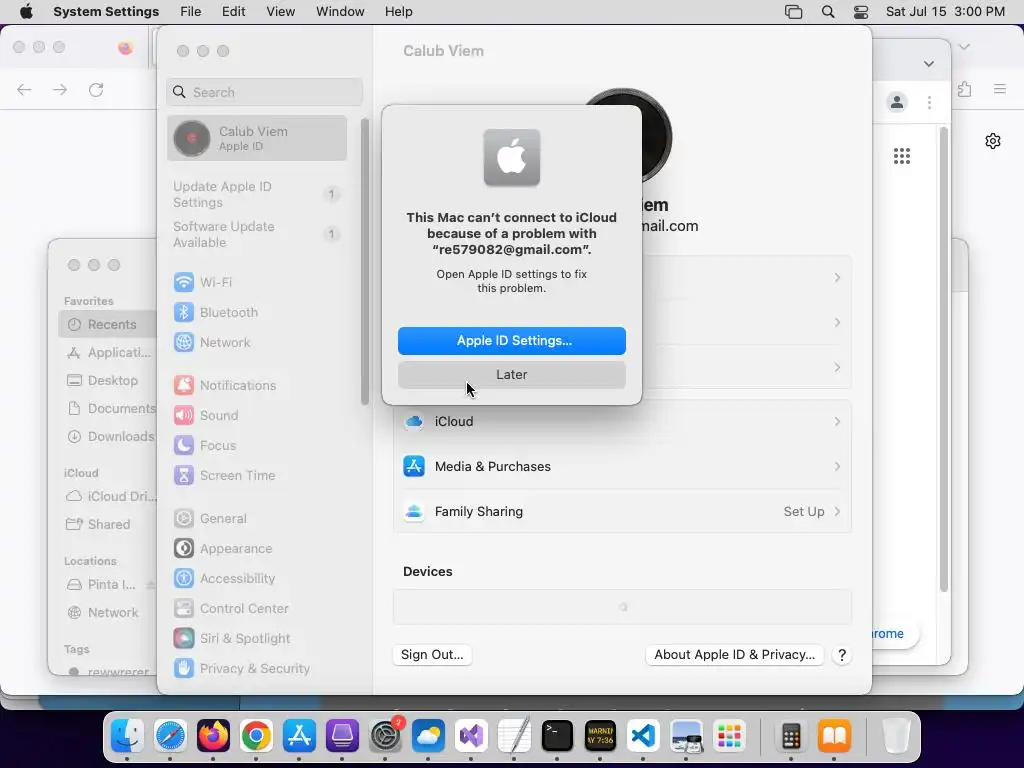Open the View menu
This screenshot has height=768, width=1024.
(280, 12)
